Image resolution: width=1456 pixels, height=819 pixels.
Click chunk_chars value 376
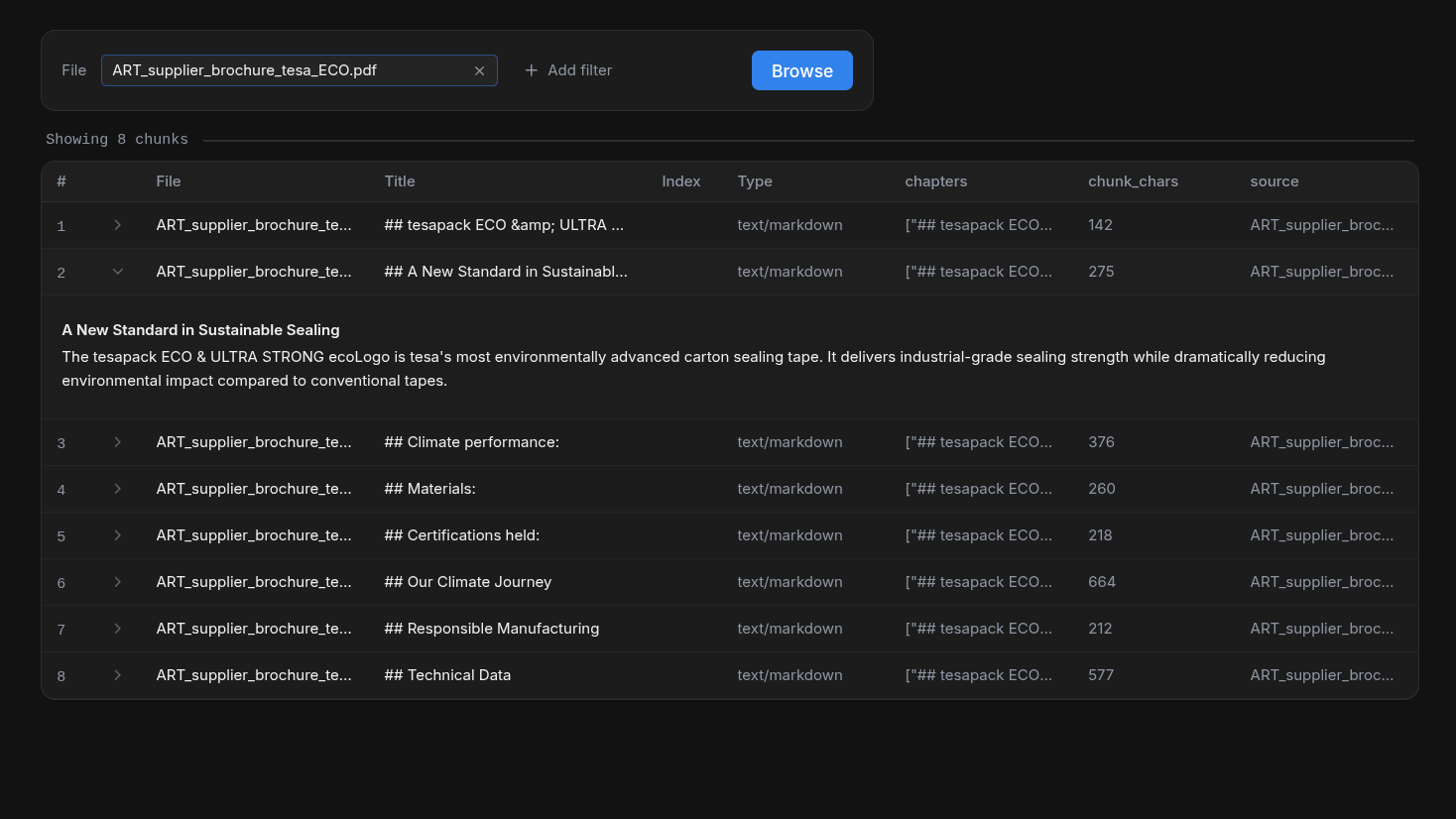[1101, 442]
